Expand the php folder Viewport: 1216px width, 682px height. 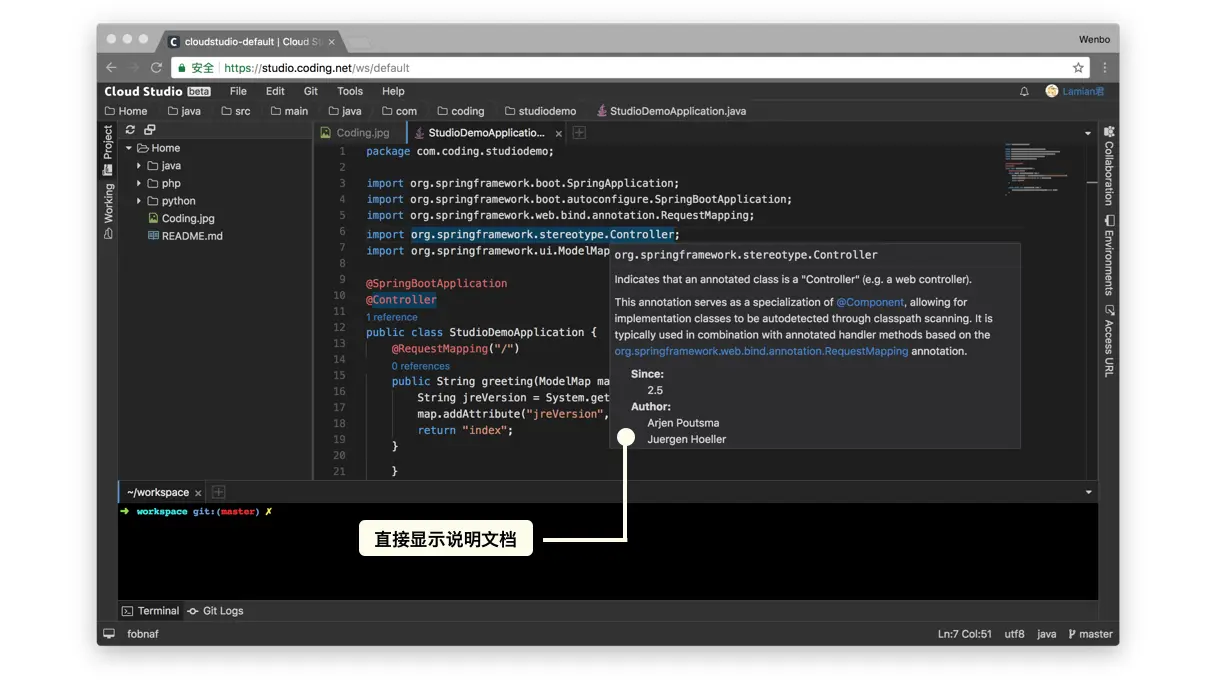[x=139, y=183]
